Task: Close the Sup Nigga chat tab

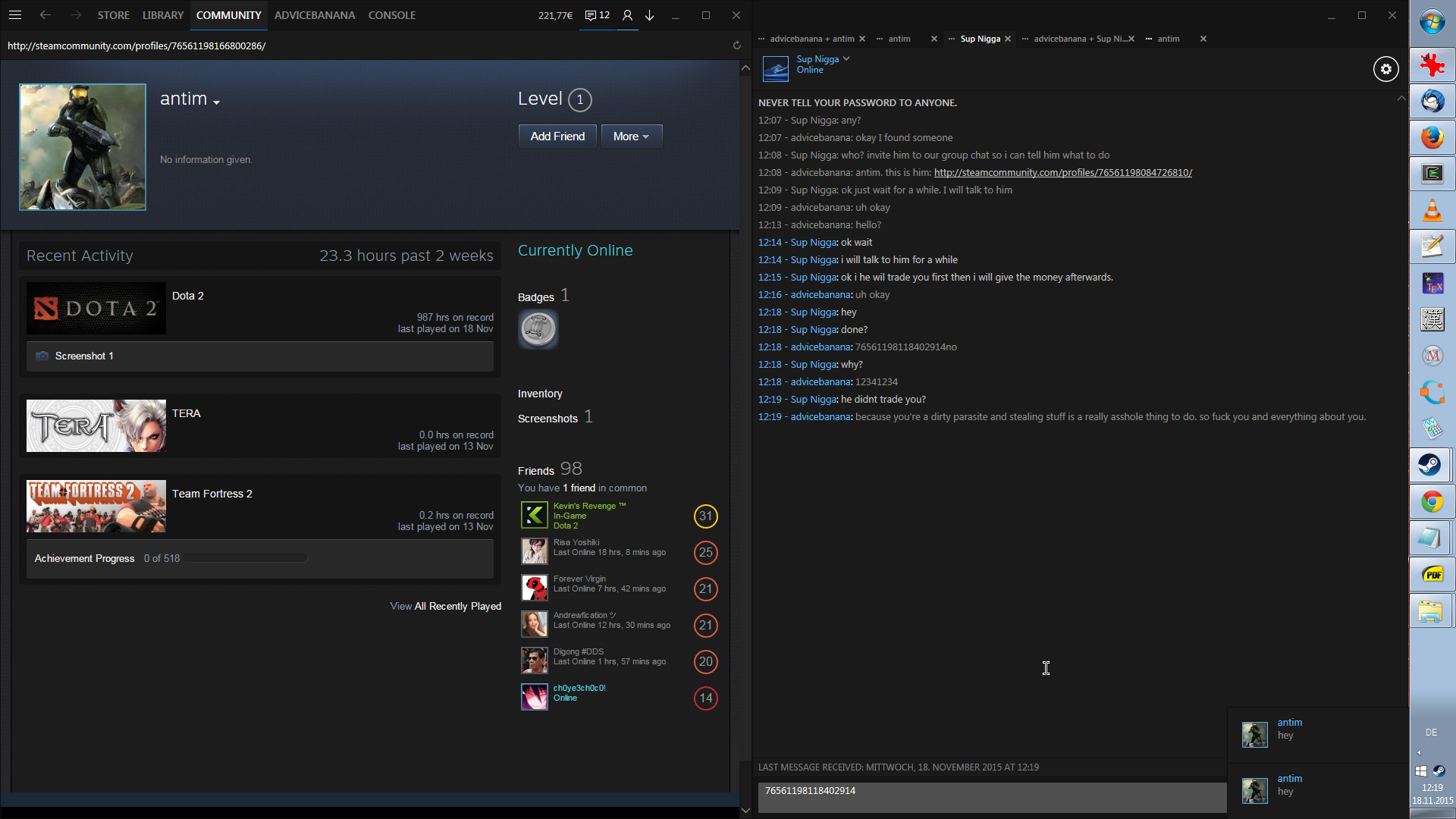Action: click(1008, 39)
